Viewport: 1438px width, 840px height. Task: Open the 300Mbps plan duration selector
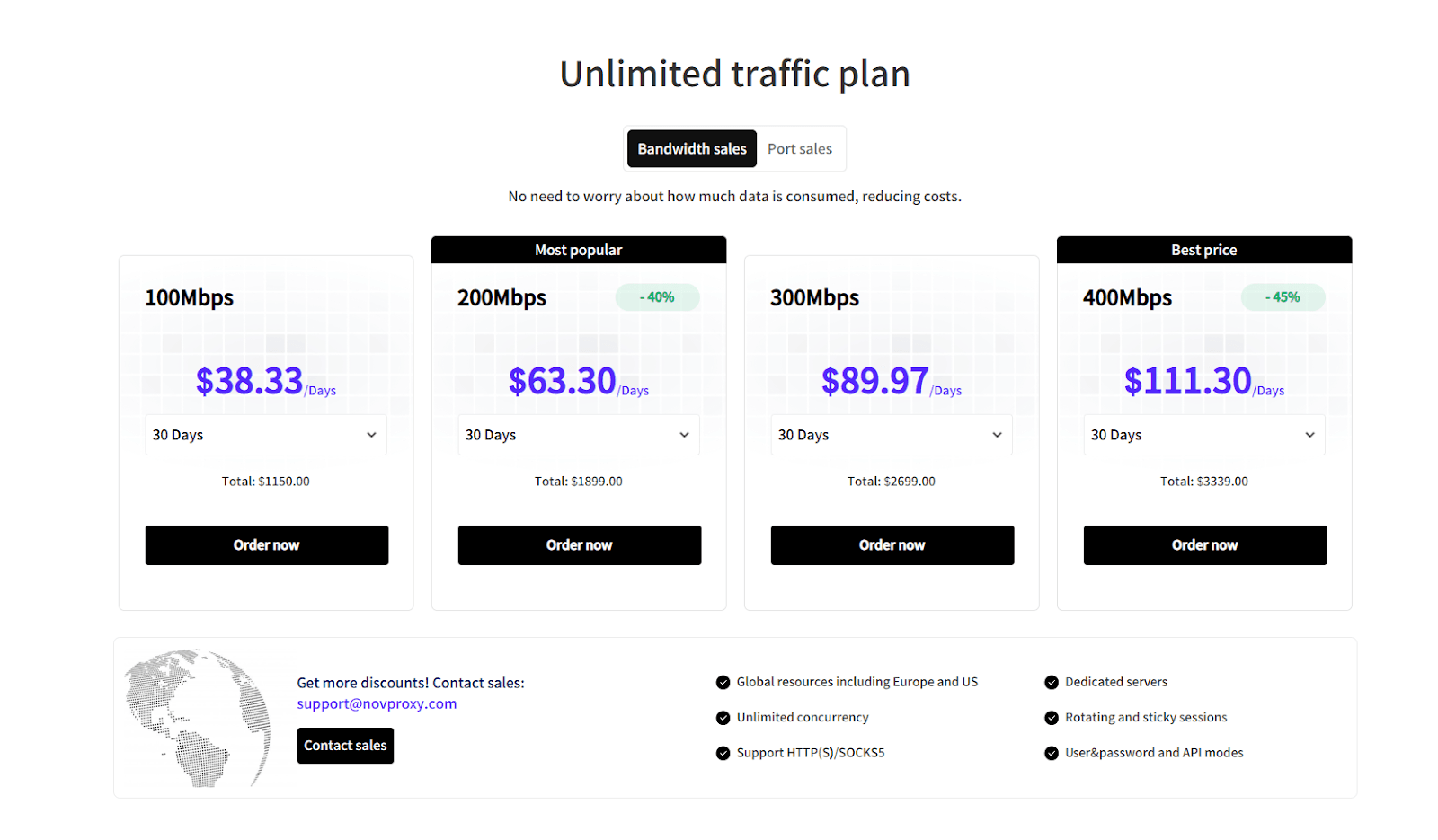[x=892, y=435]
